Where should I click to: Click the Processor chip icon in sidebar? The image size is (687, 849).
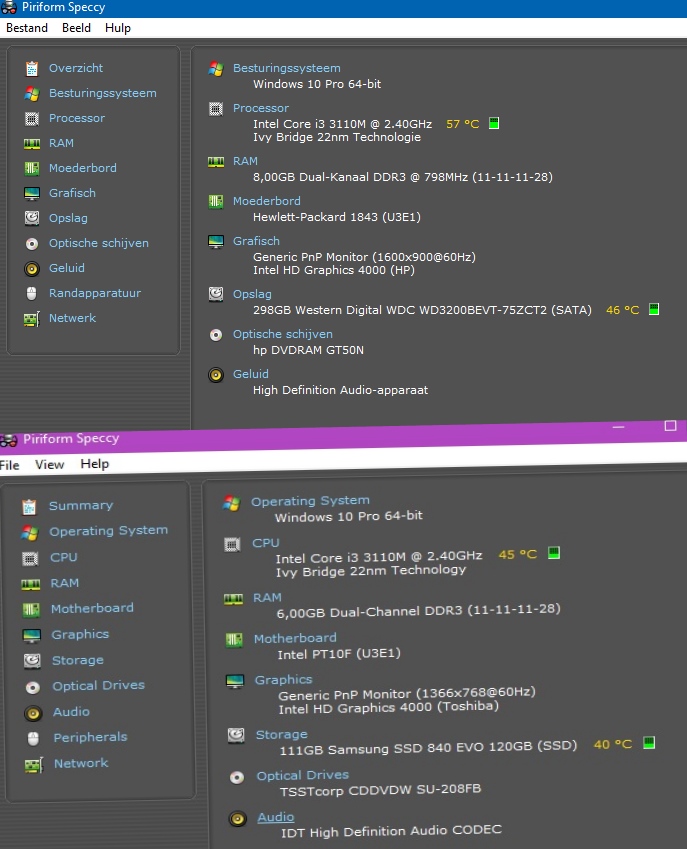32,119
